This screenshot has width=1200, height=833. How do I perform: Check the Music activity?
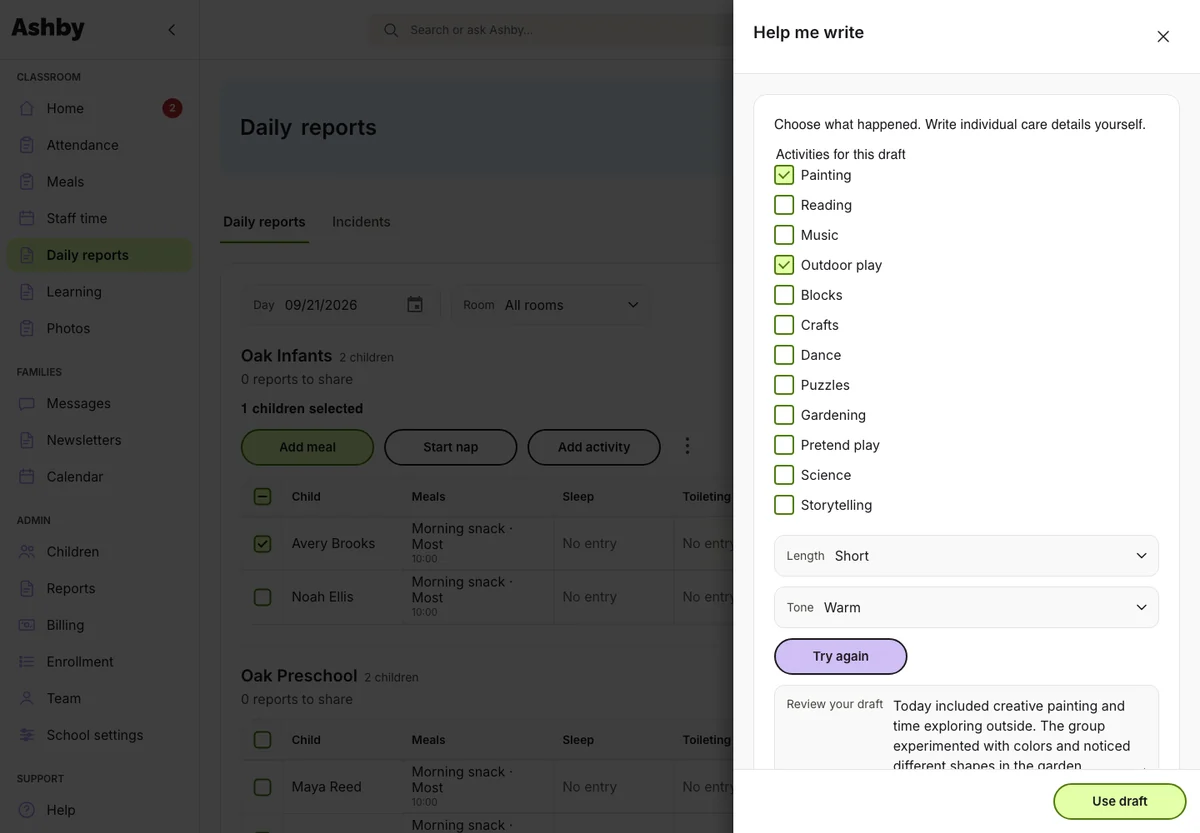pos(784,235)
